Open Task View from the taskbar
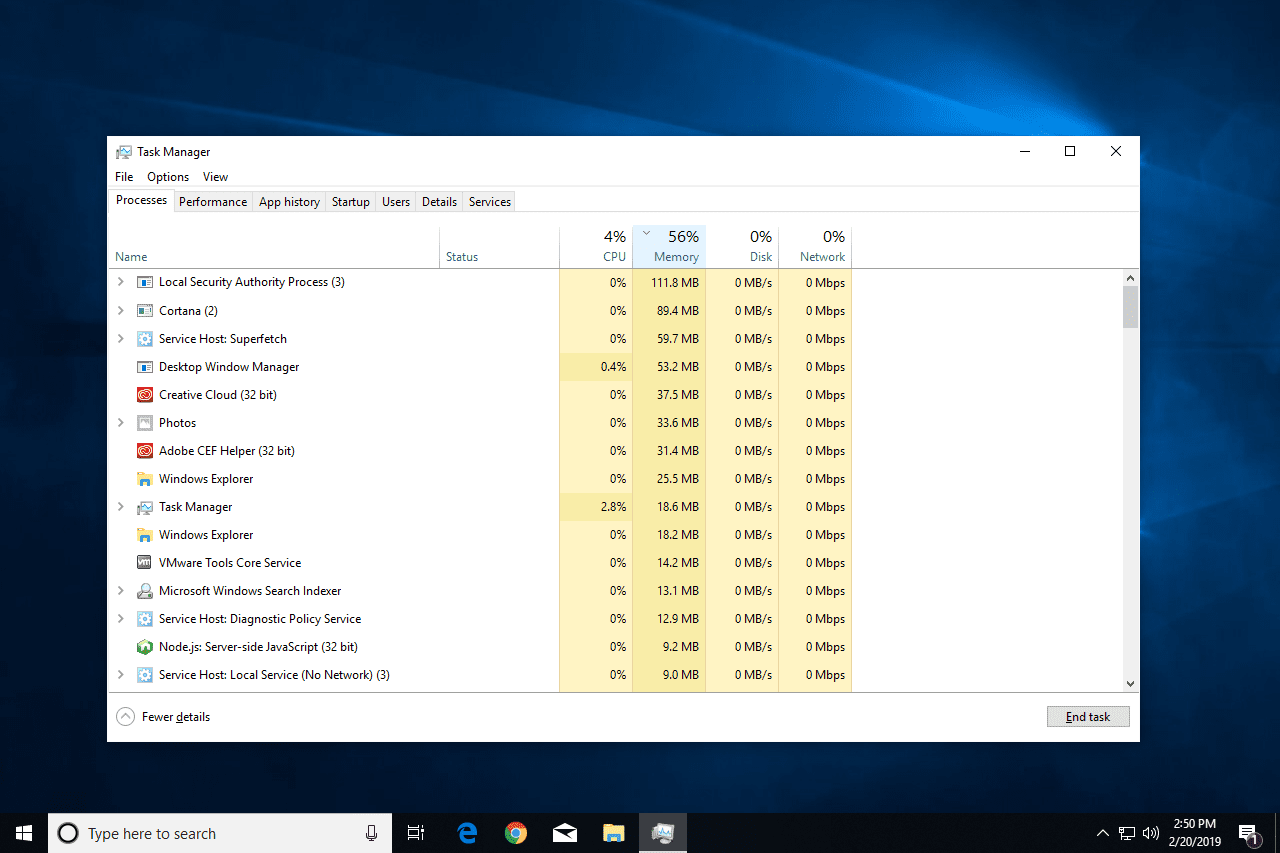The width and height of the screenshot is (1280, 853). [x=416, y=833]
